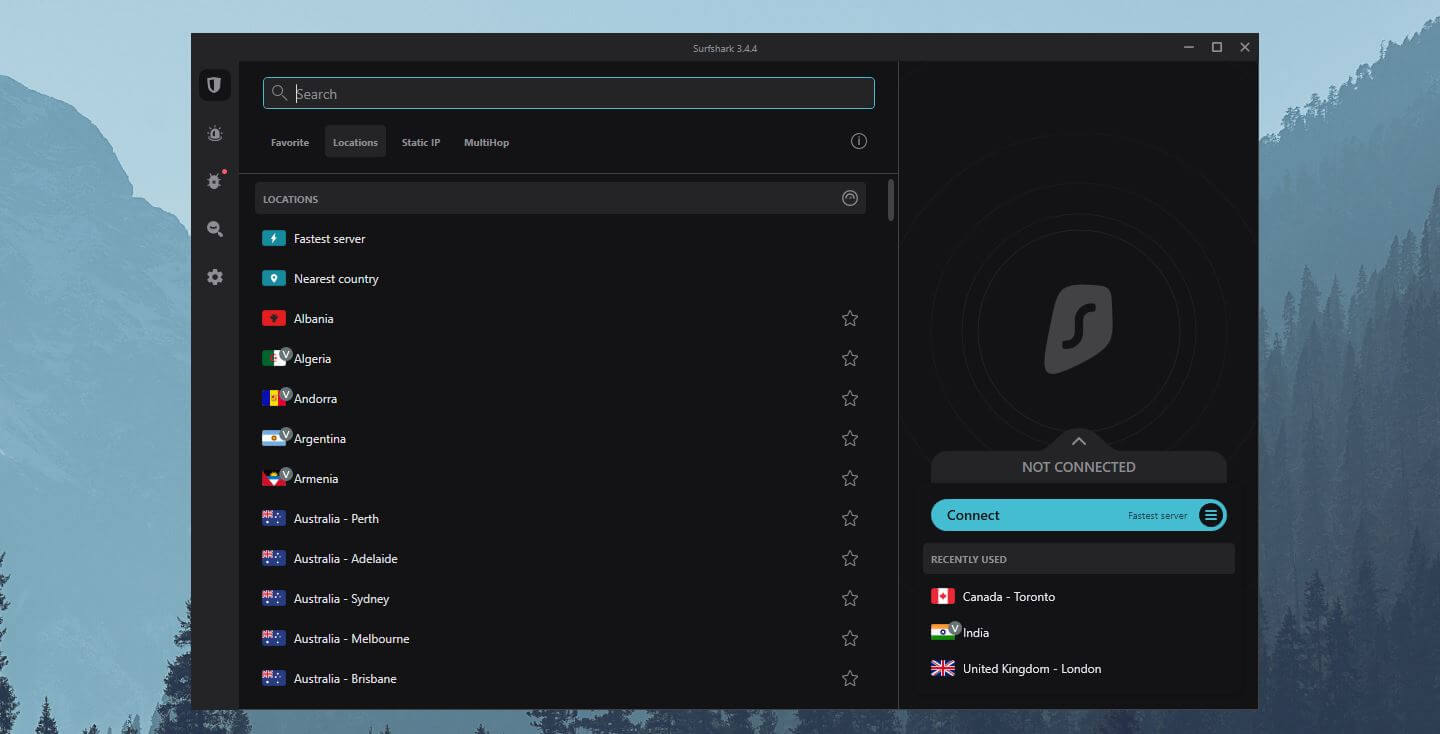The image size is (1440, 734).
Task: Click the Argentina flag icon
Action: pos(273,438)
